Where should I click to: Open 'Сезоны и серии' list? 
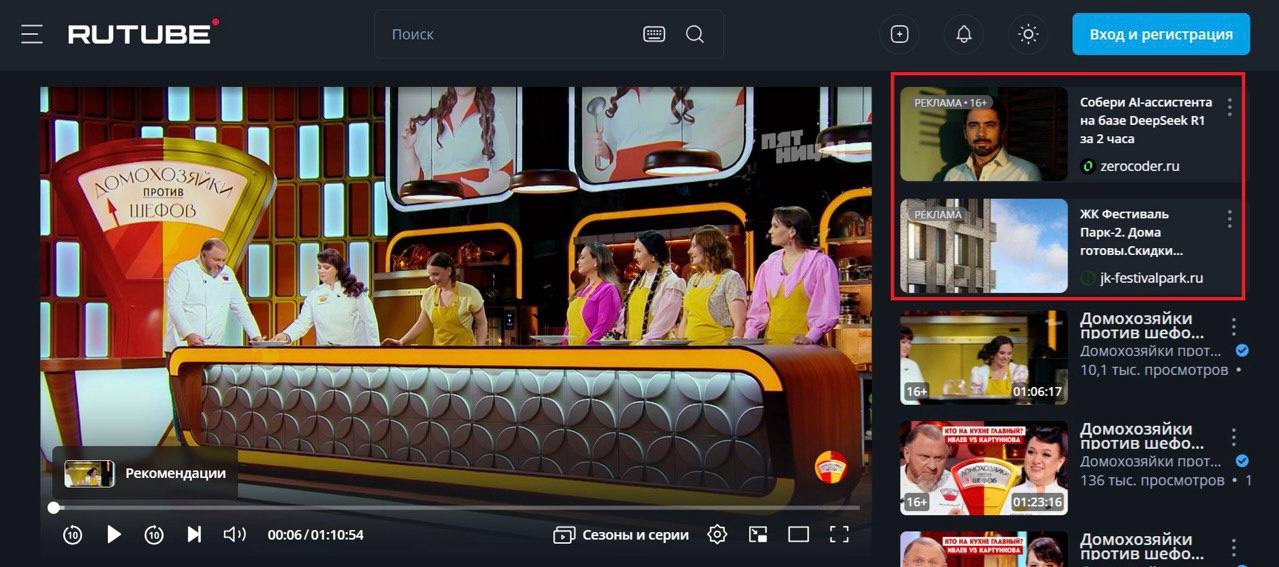621,535
